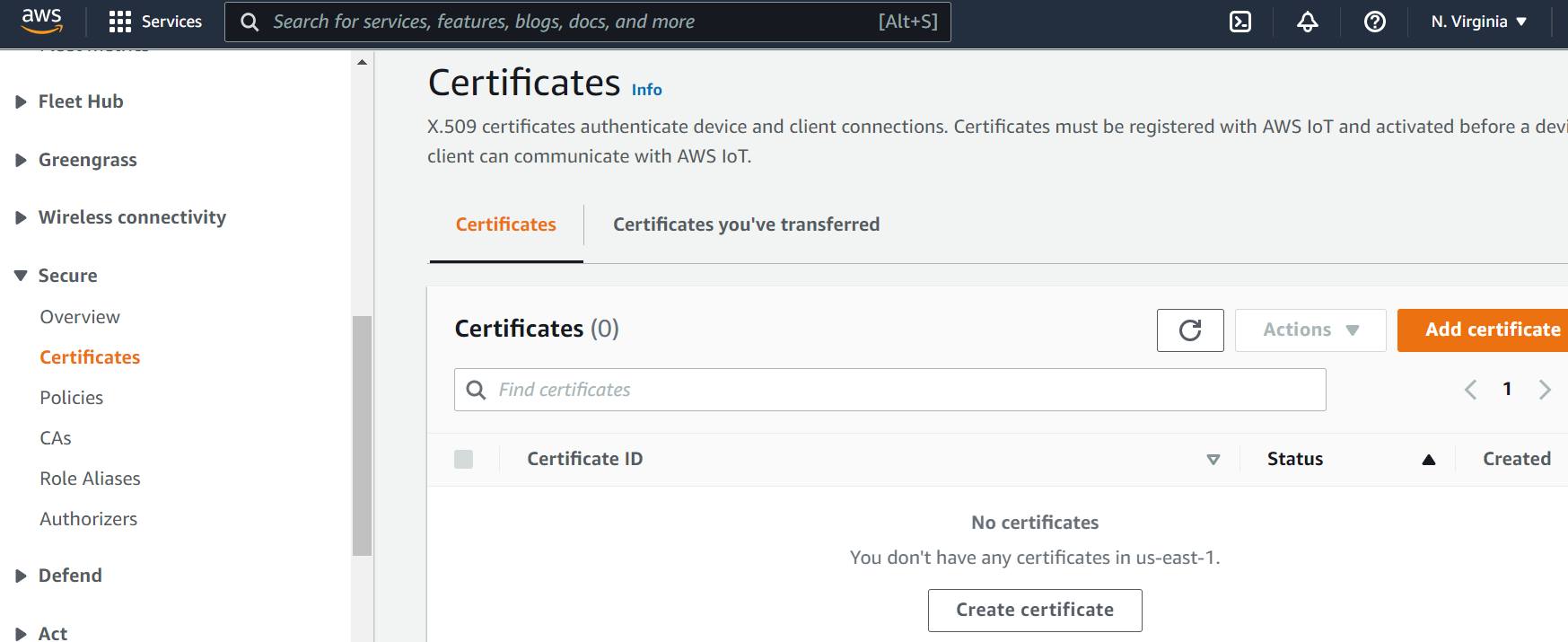The height and width of the screenshot is (642, 1568).
Task: Focus the Find certificates field
Action: click(x=890, y=390)
